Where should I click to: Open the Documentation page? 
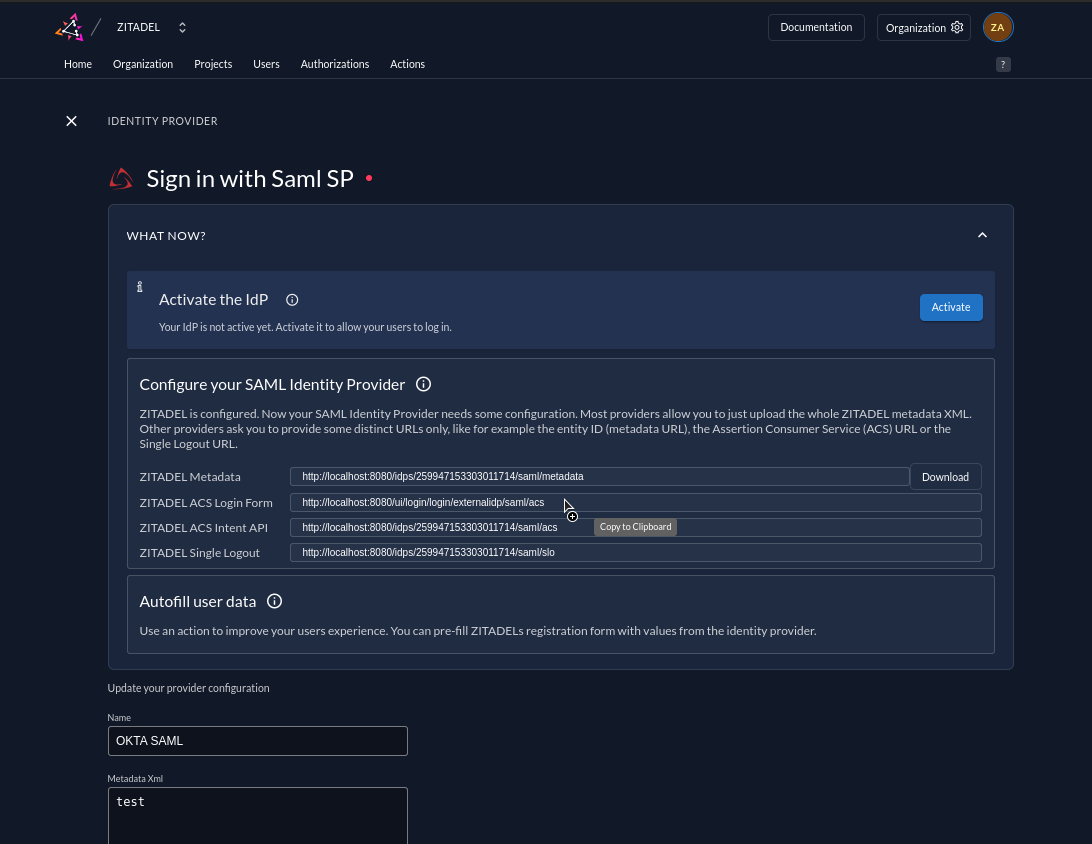tap(816, 27)
